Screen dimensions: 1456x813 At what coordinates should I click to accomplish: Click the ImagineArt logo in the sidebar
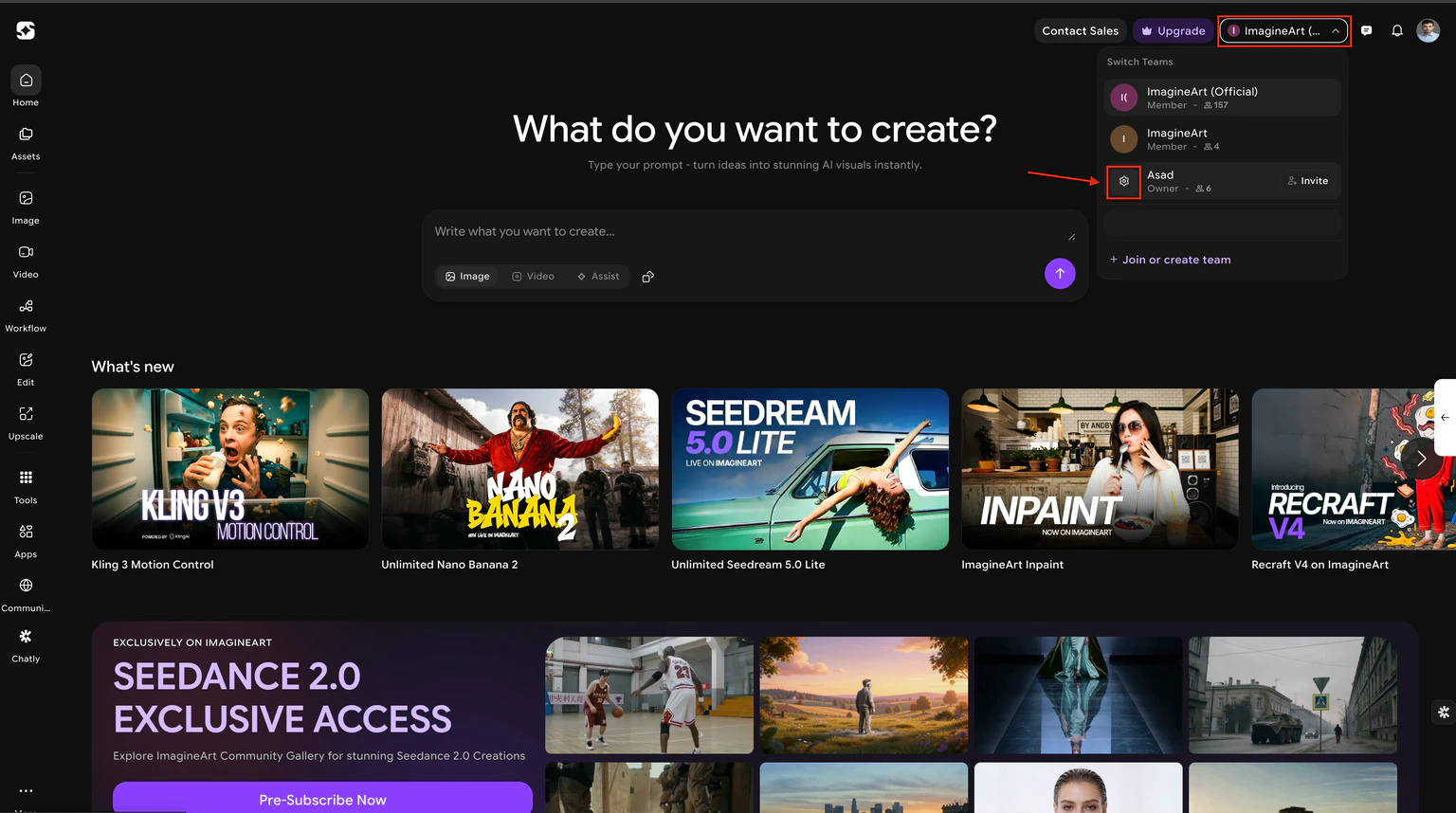point(26,30)
